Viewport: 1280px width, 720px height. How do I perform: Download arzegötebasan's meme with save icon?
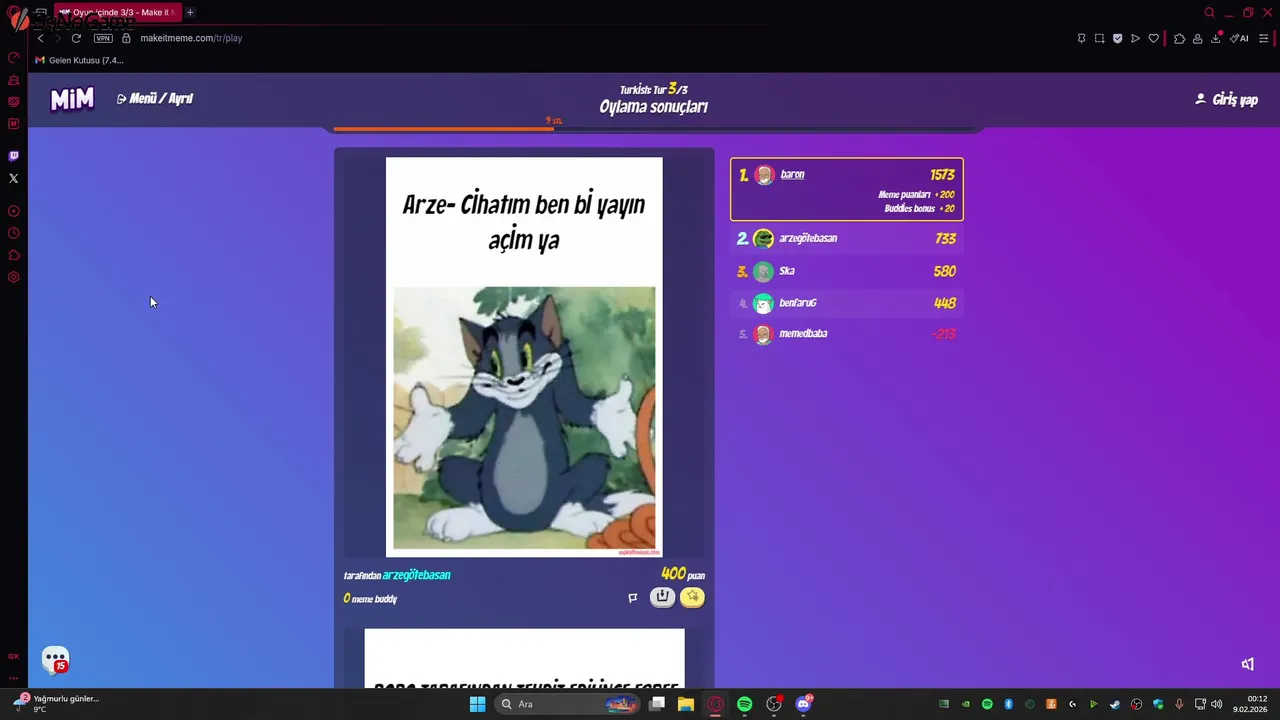point(662,597)
